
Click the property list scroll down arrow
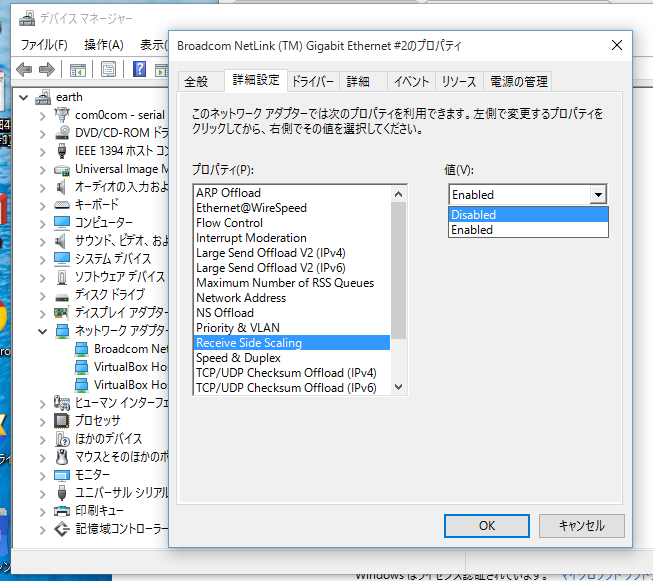coord(399,387)
